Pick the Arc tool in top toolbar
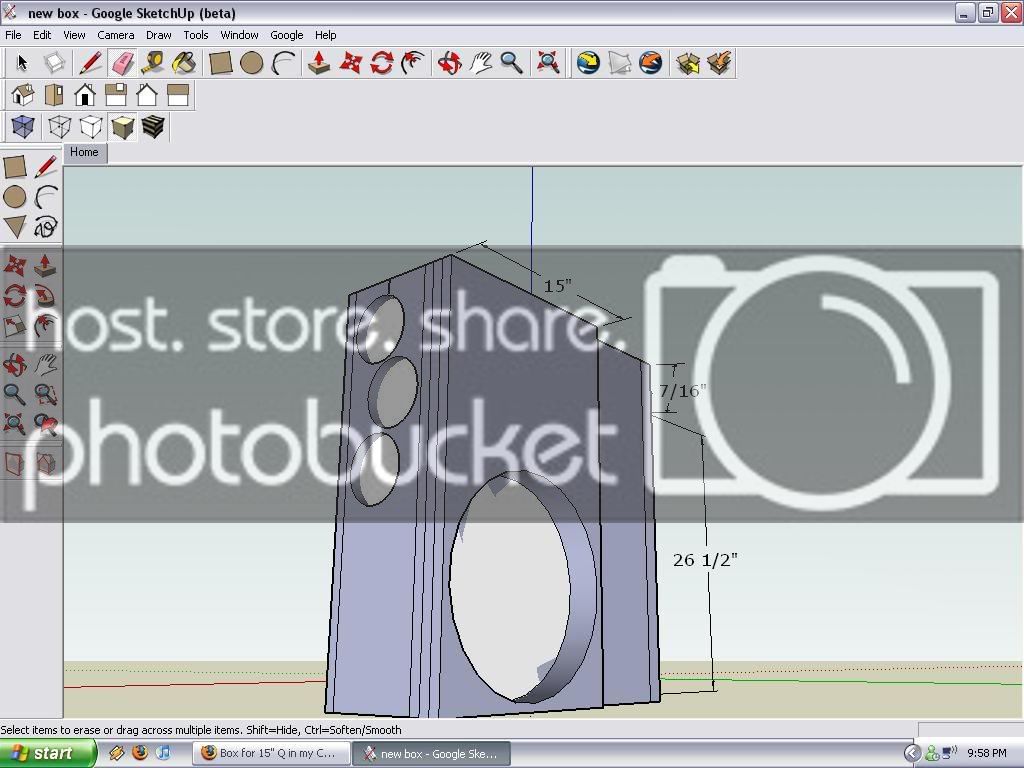1024x768 pixels. click(283, 63)
